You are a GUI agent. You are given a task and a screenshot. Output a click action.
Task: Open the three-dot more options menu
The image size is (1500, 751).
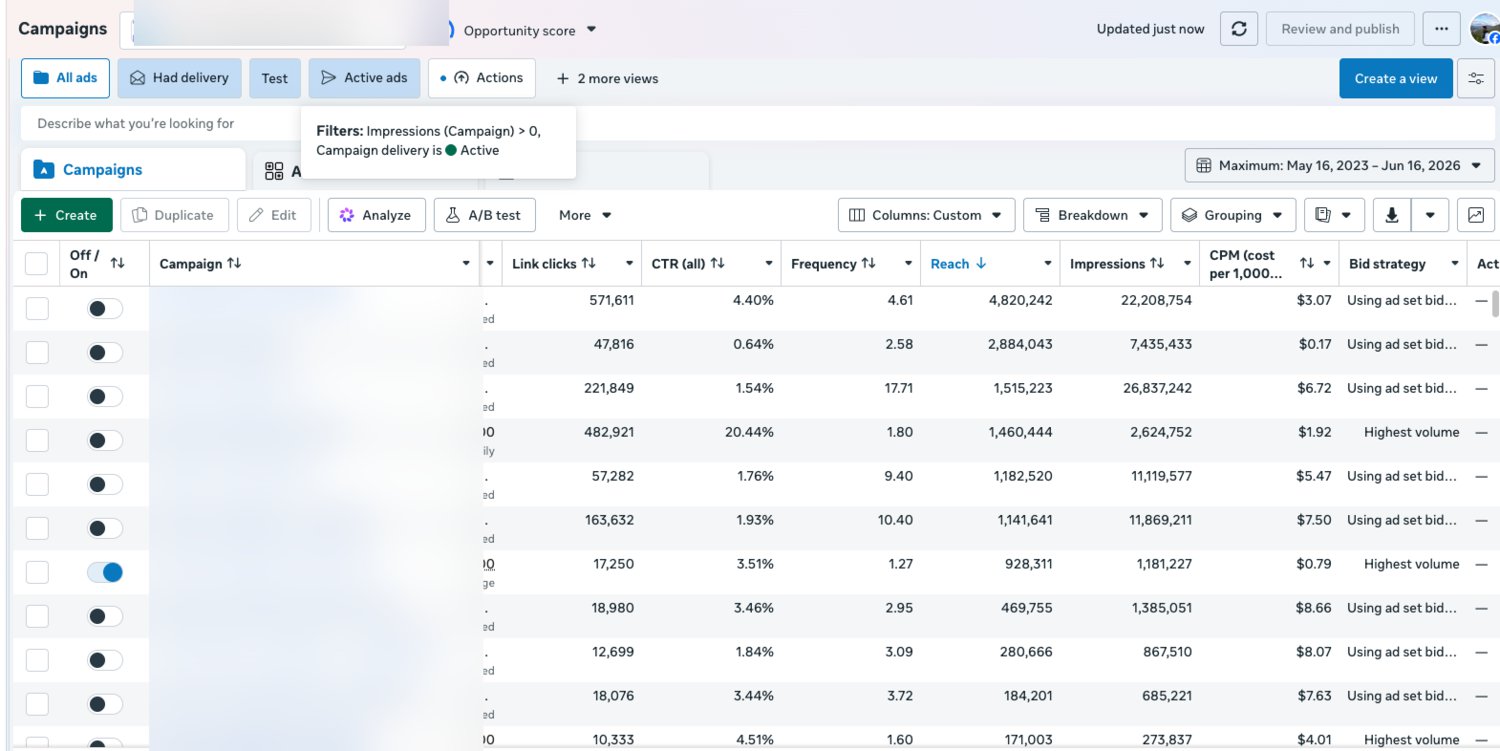point(1441,29)
